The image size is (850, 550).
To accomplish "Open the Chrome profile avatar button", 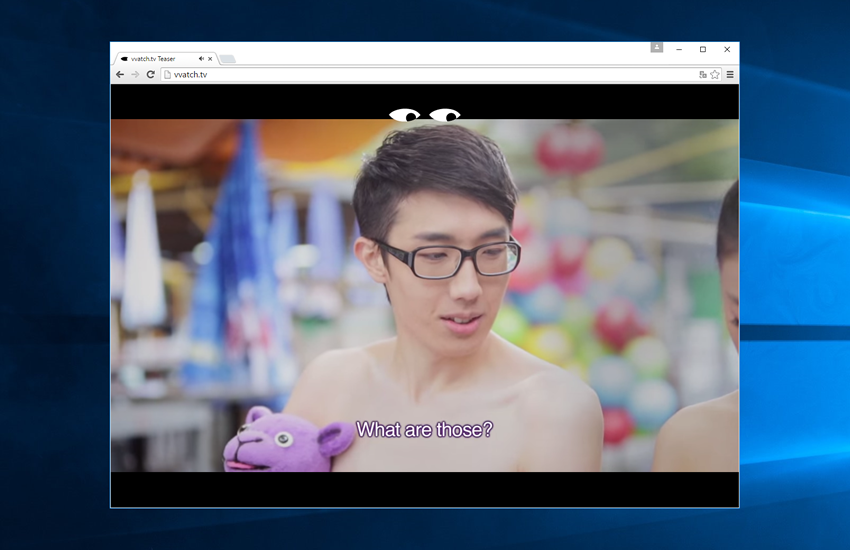I will tap(656, 48).
